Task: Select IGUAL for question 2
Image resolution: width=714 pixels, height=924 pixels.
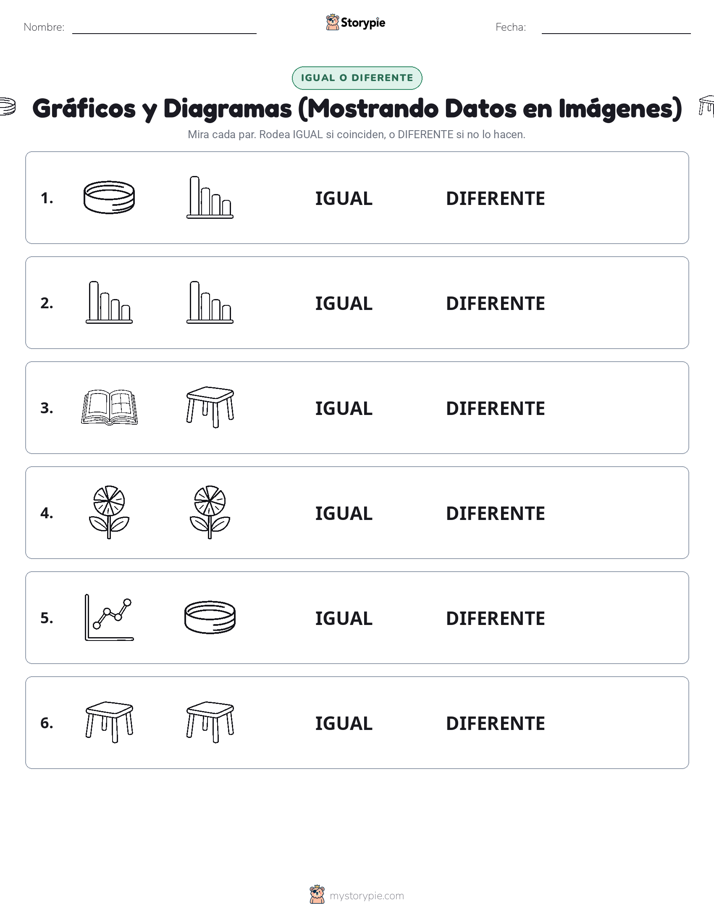Action: point(343,303)
